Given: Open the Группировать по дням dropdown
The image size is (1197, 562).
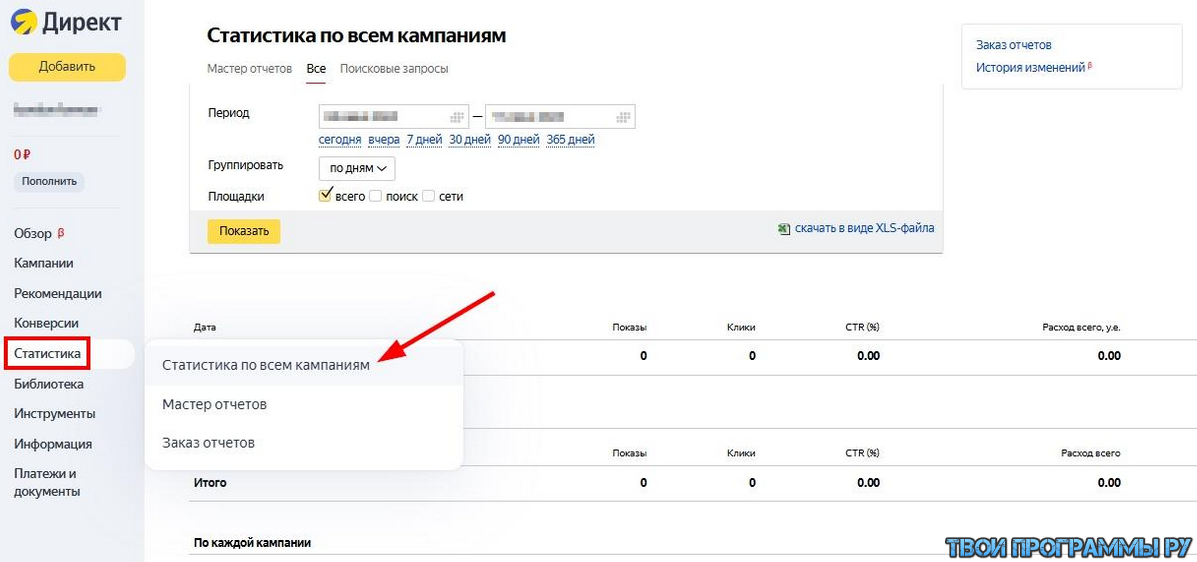Looking at the screenshot, I should point(357,168).
